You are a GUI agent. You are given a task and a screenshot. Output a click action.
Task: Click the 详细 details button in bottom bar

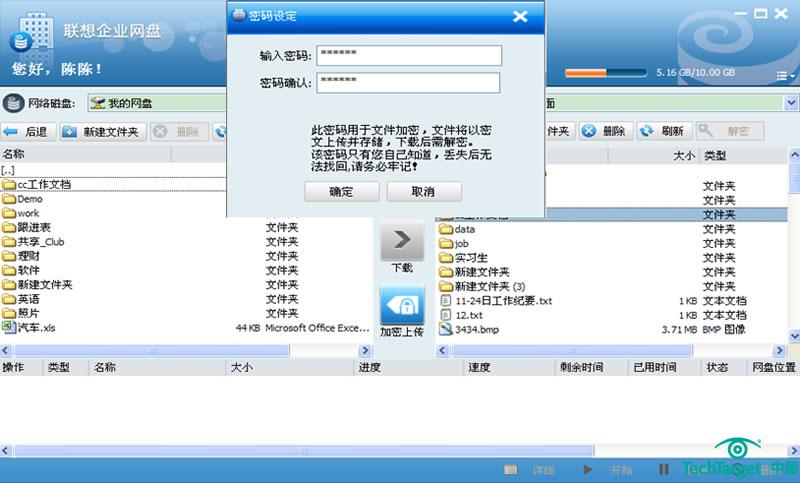(531, 470)
